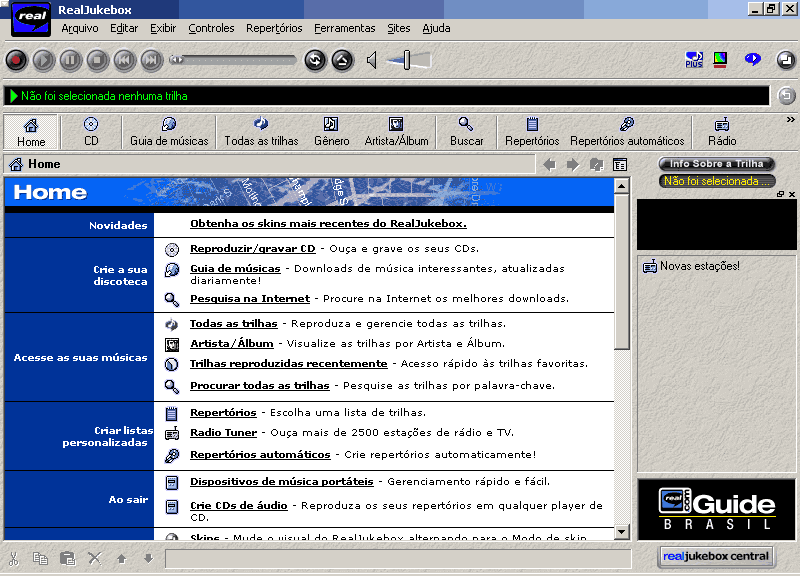Click the Play button
The height and width of the screenshot is (576, 800).
(x=43, y=61)
